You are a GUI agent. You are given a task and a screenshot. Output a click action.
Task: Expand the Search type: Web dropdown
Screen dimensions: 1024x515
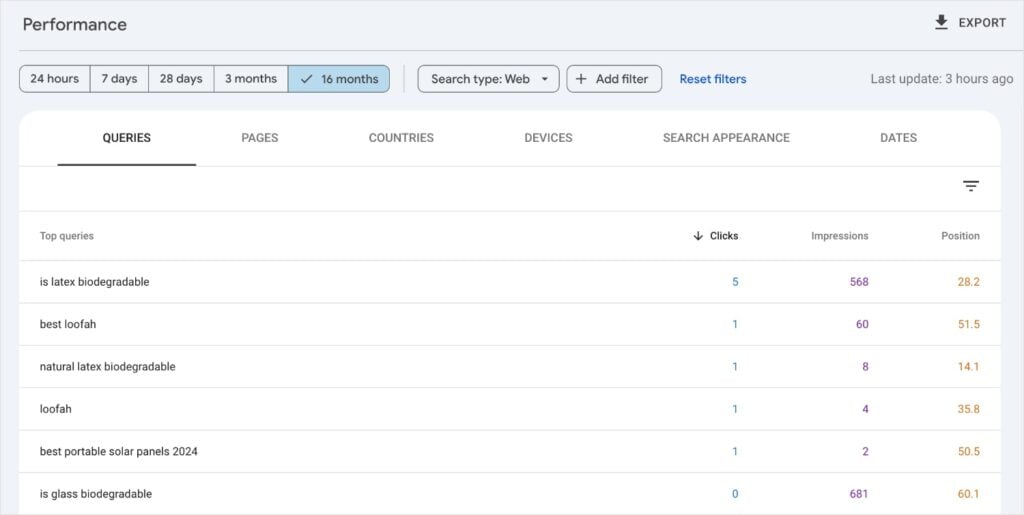(x=488, y=79)
